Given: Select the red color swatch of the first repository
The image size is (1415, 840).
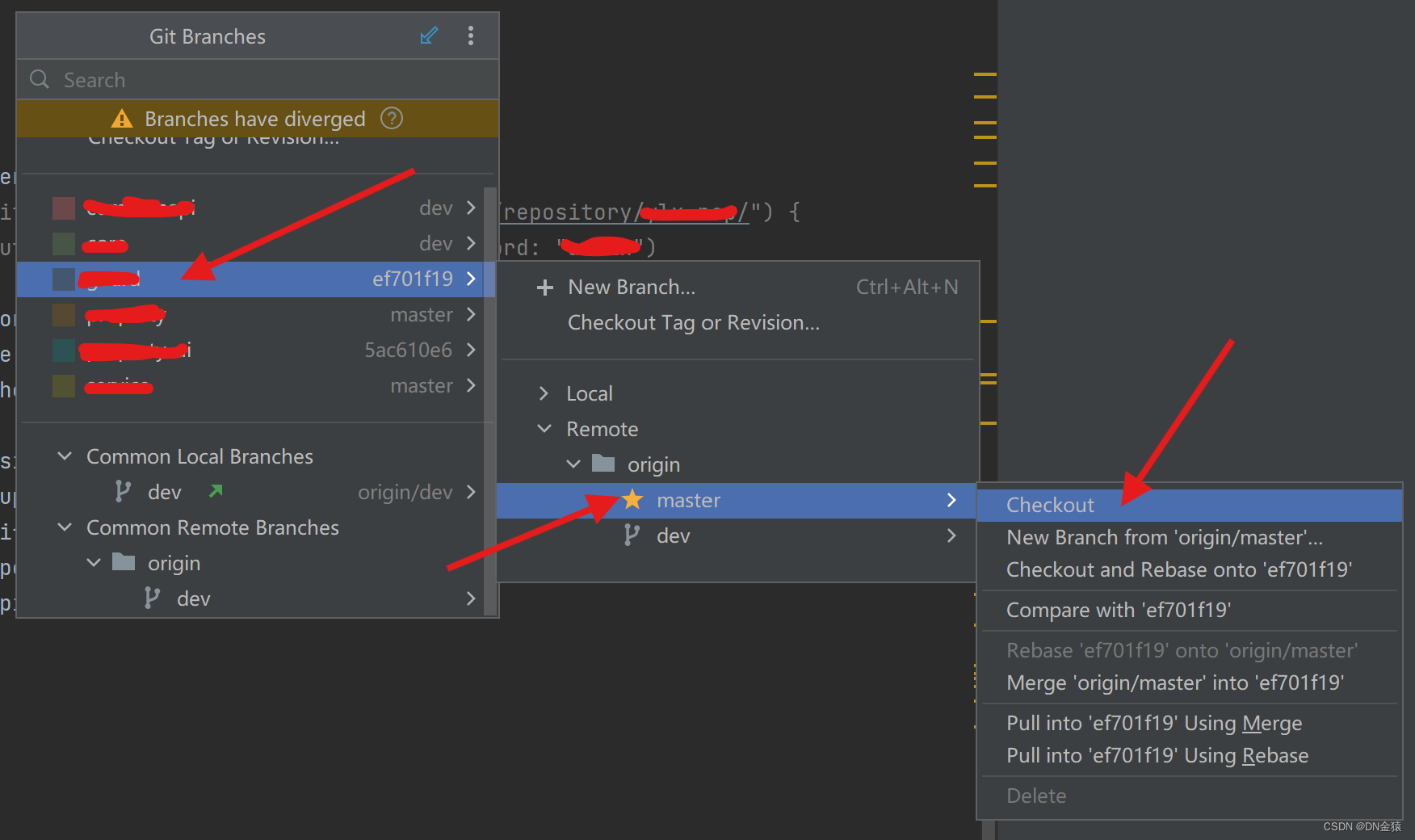Looking at the screenshot, I should (x=64, y=208).
